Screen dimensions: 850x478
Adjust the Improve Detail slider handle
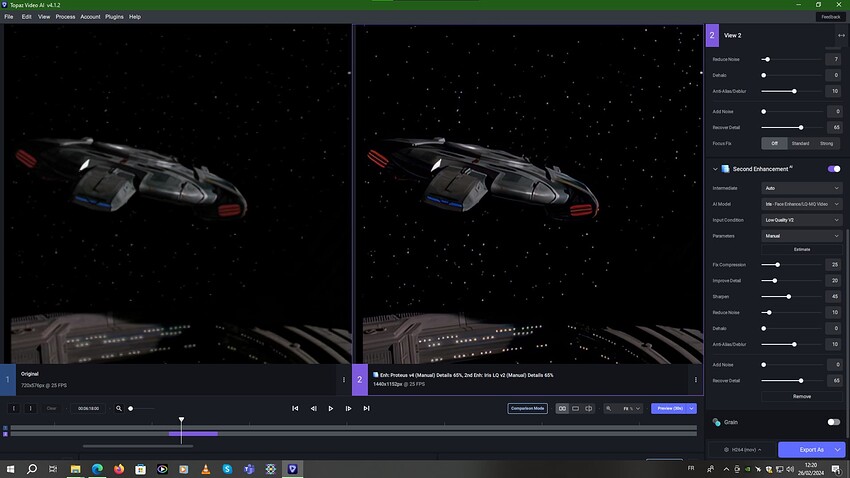(775, 281)
